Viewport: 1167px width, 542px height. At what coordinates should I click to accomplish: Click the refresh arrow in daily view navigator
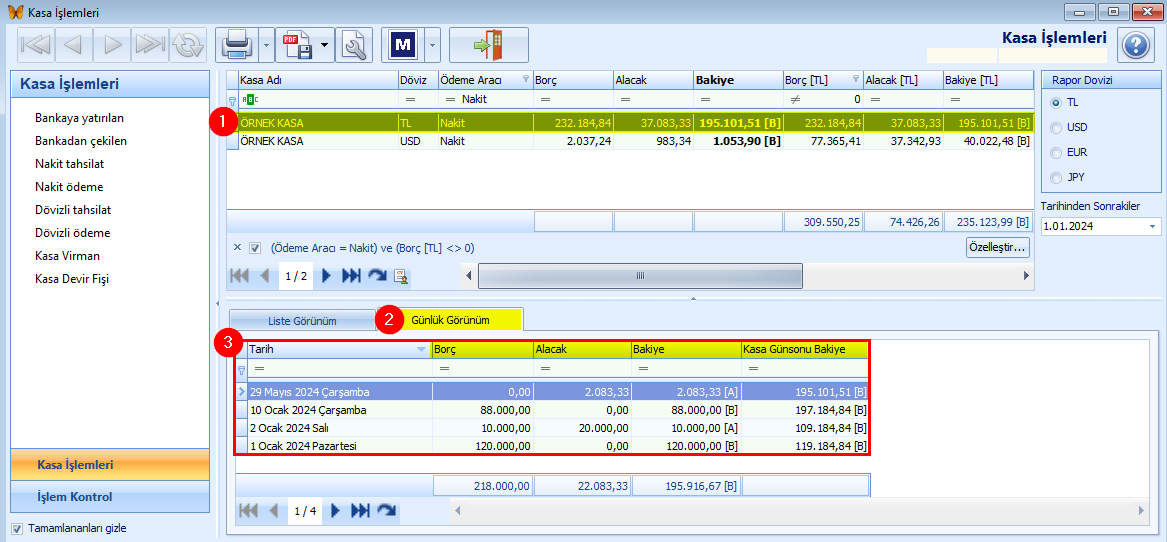click(x=387, y=511)
